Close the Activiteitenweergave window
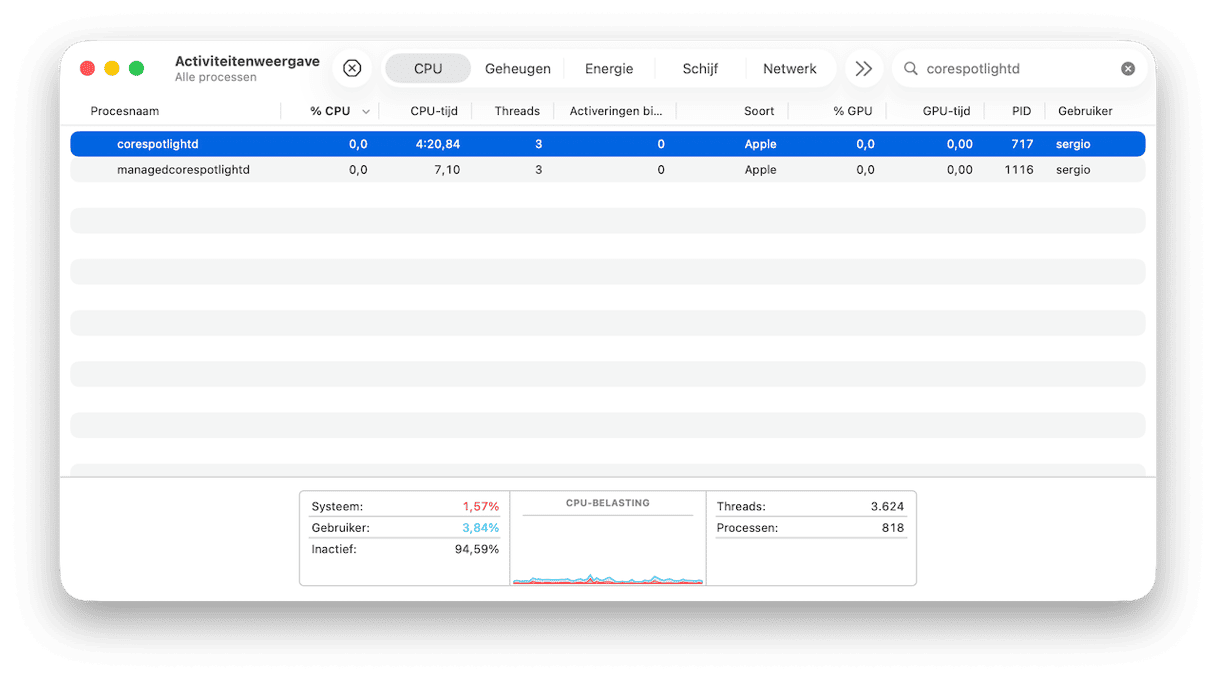The image size is (1216, 680). point(87,68)
